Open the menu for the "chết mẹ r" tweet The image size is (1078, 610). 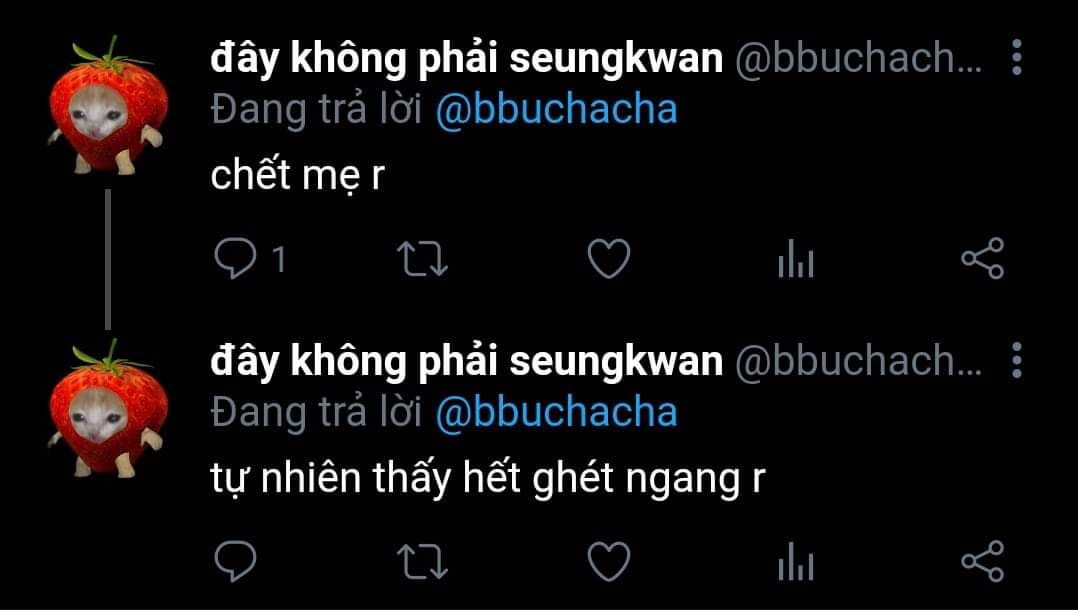click(x=1017, y=57)
